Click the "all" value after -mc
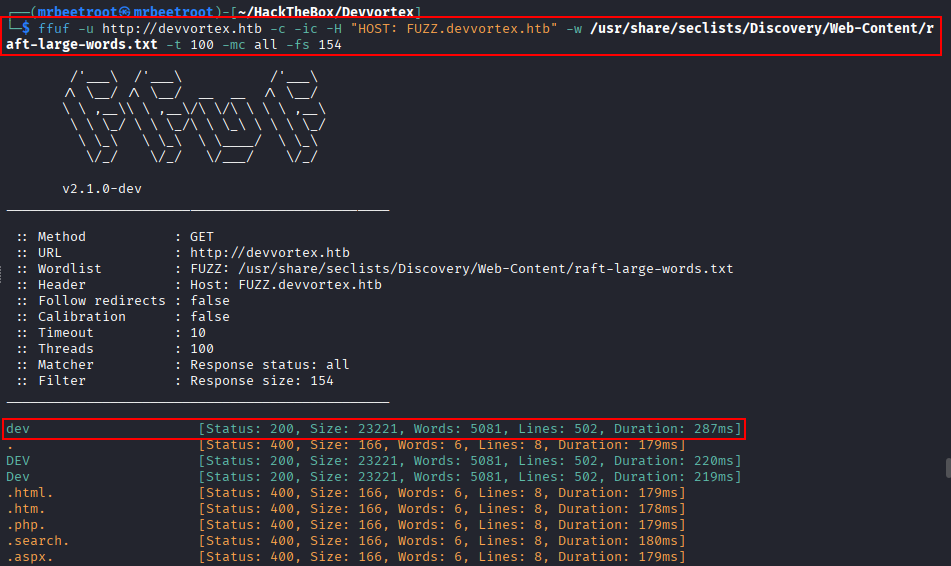The height and width of the screenshot is (566, 951). click(266, 45)
